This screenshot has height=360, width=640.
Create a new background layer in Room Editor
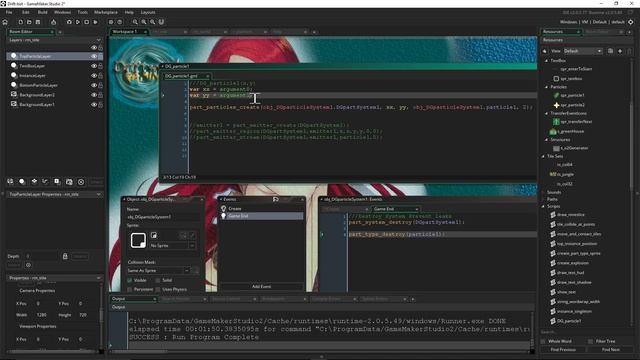click(10, 182)
